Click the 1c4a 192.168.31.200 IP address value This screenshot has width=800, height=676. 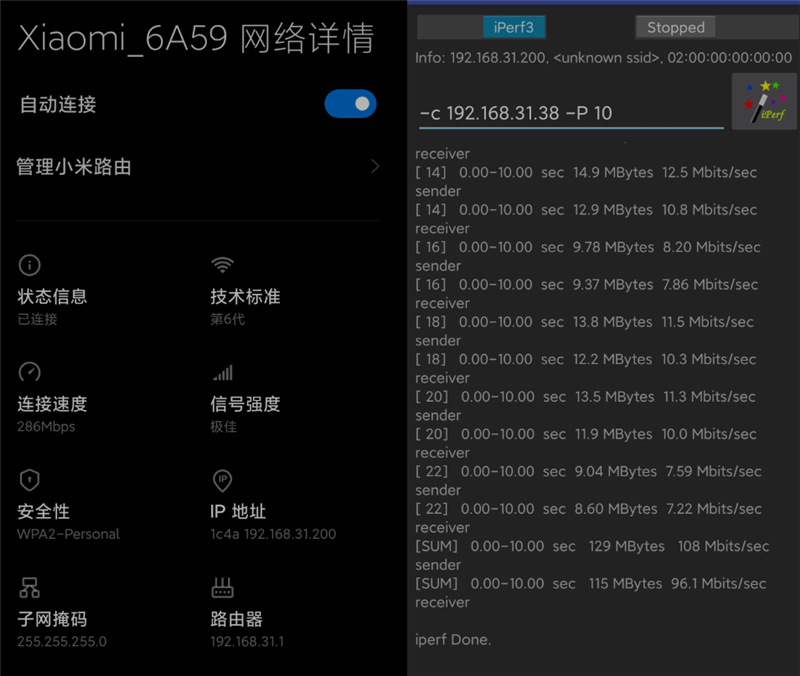(273, 534)
